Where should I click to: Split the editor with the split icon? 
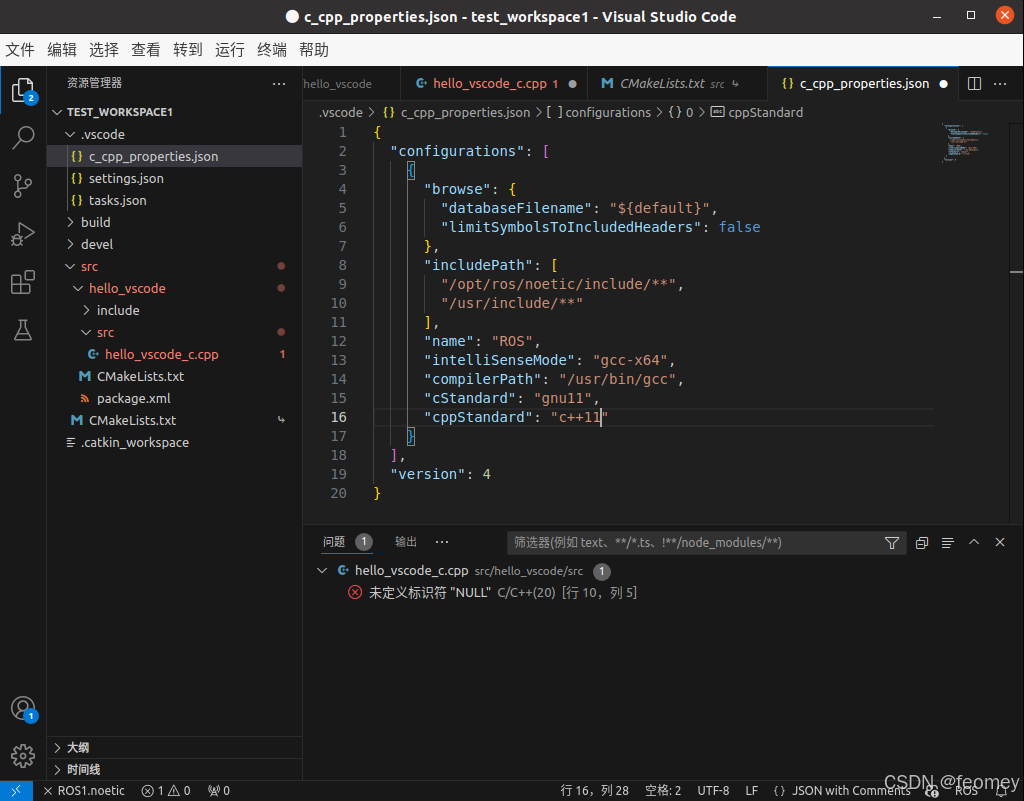(973, 84)
